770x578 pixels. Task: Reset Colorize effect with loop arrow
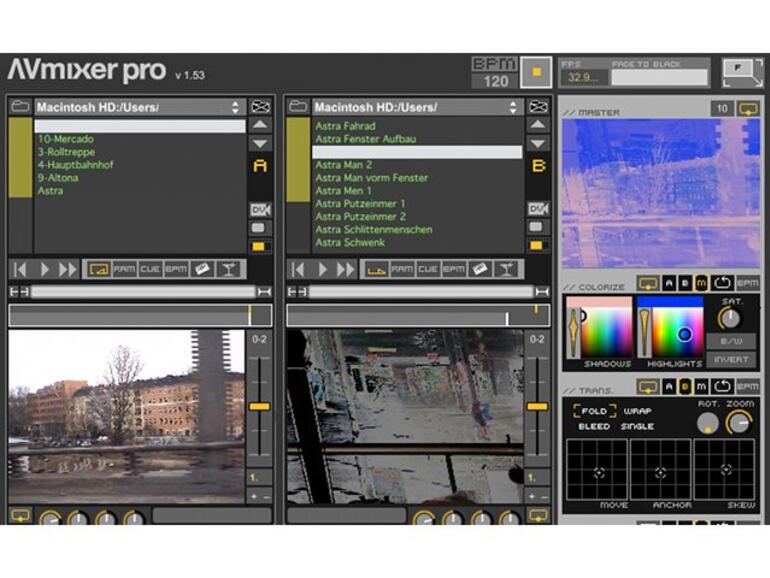coord(722,283)
